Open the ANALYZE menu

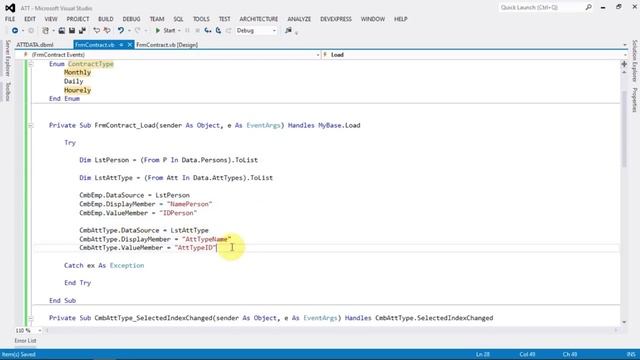point(299,19)
